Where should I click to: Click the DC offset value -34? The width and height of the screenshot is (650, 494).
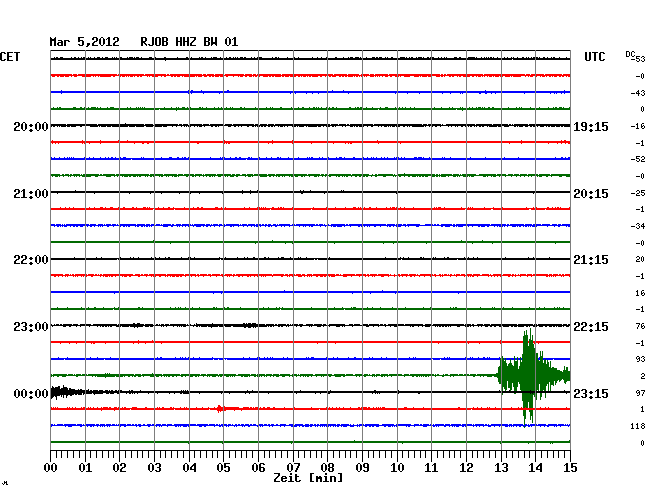(x=638, y=226)
